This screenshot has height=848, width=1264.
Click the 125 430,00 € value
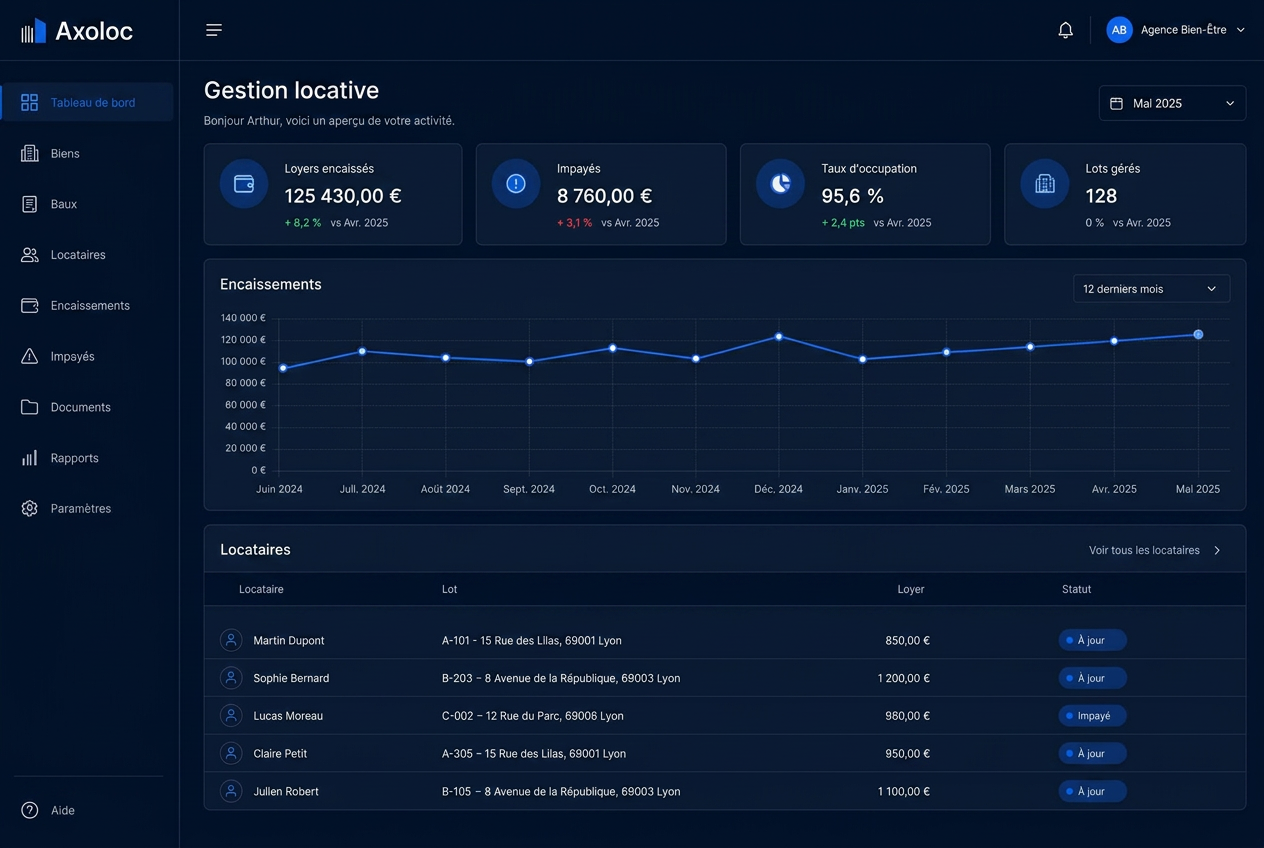tap(343, 196)
